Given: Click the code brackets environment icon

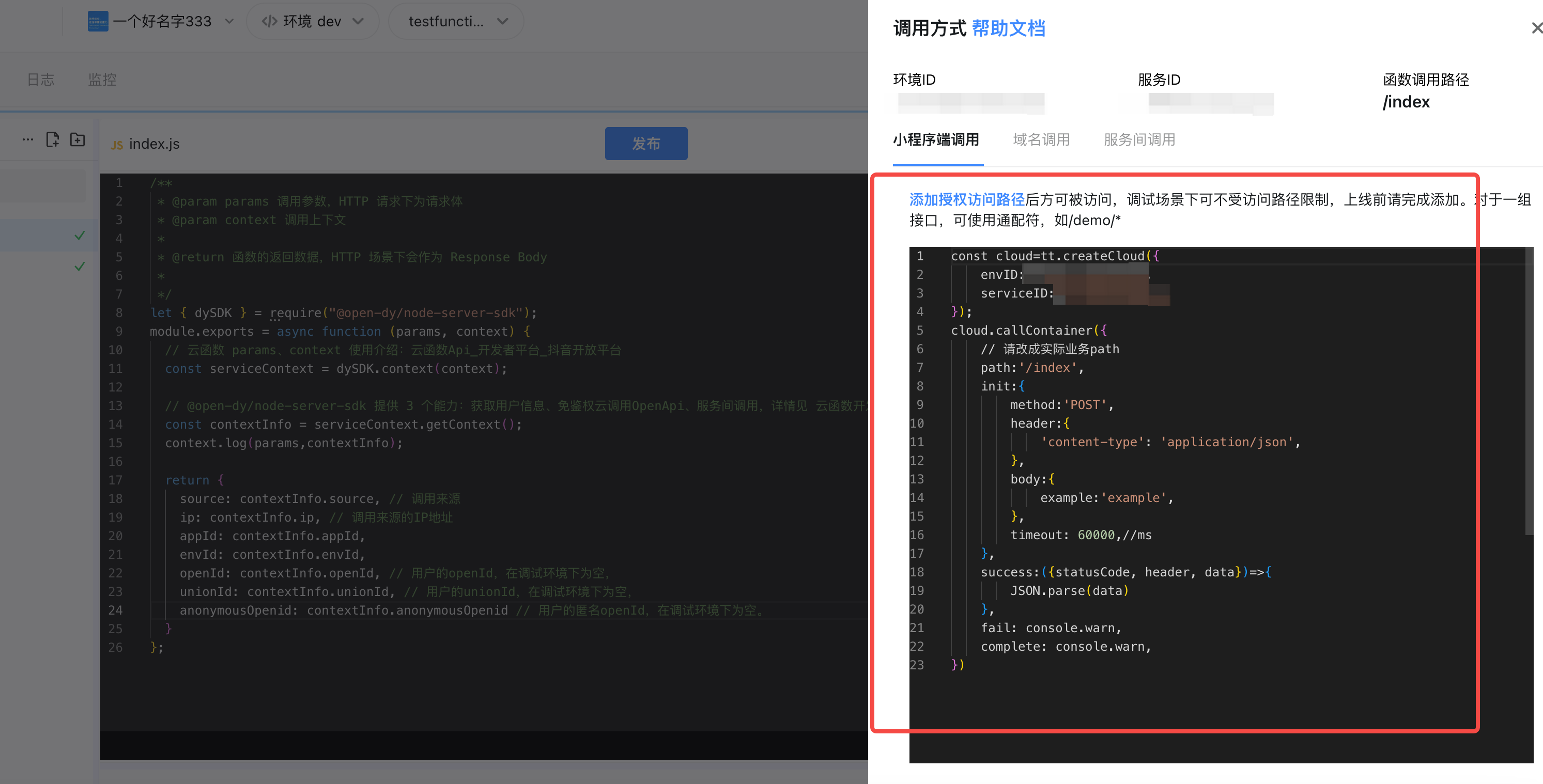Looking at the screenshot, I should tap(270, 22).
